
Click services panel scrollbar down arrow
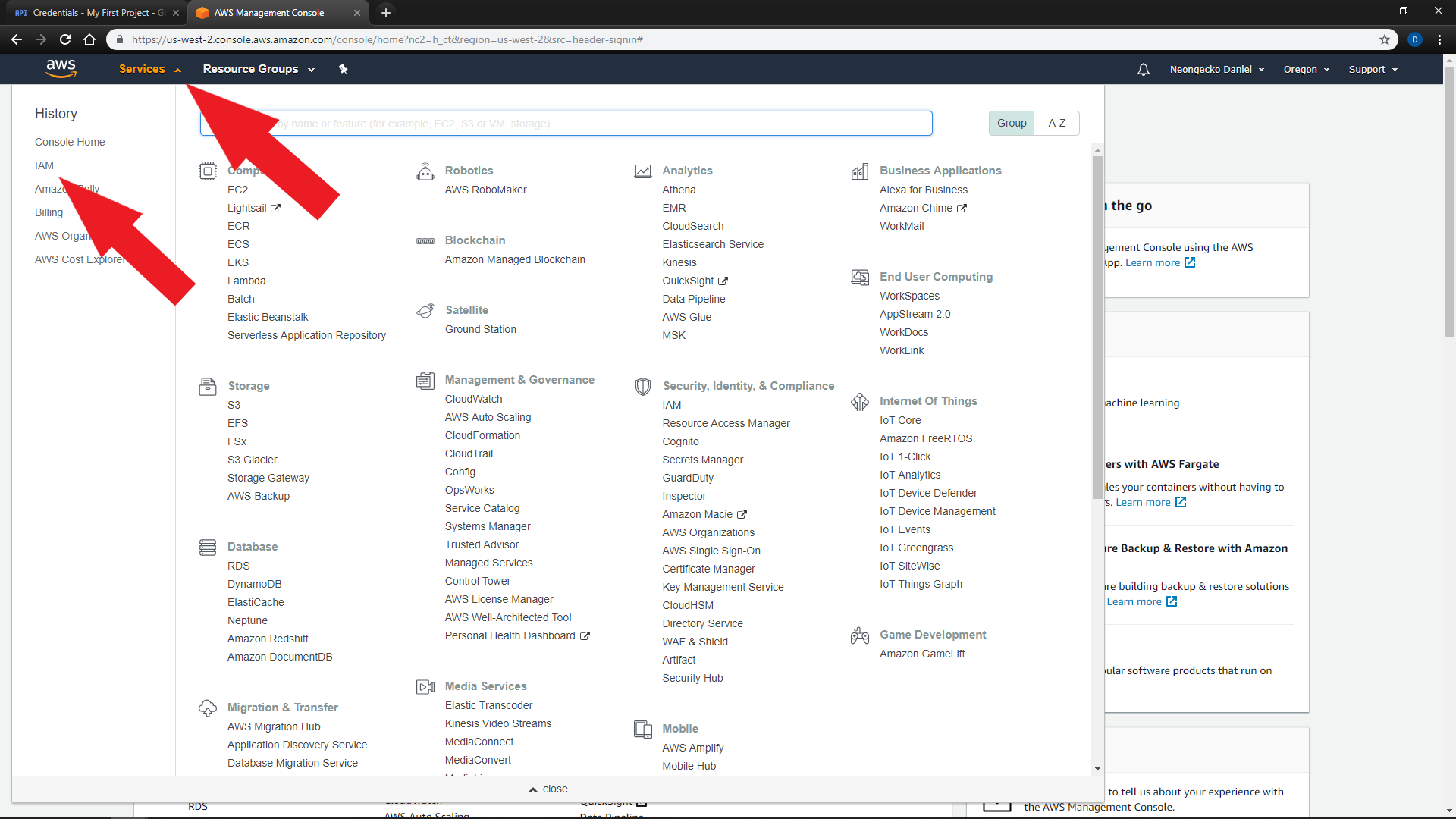coord(1097,768)
